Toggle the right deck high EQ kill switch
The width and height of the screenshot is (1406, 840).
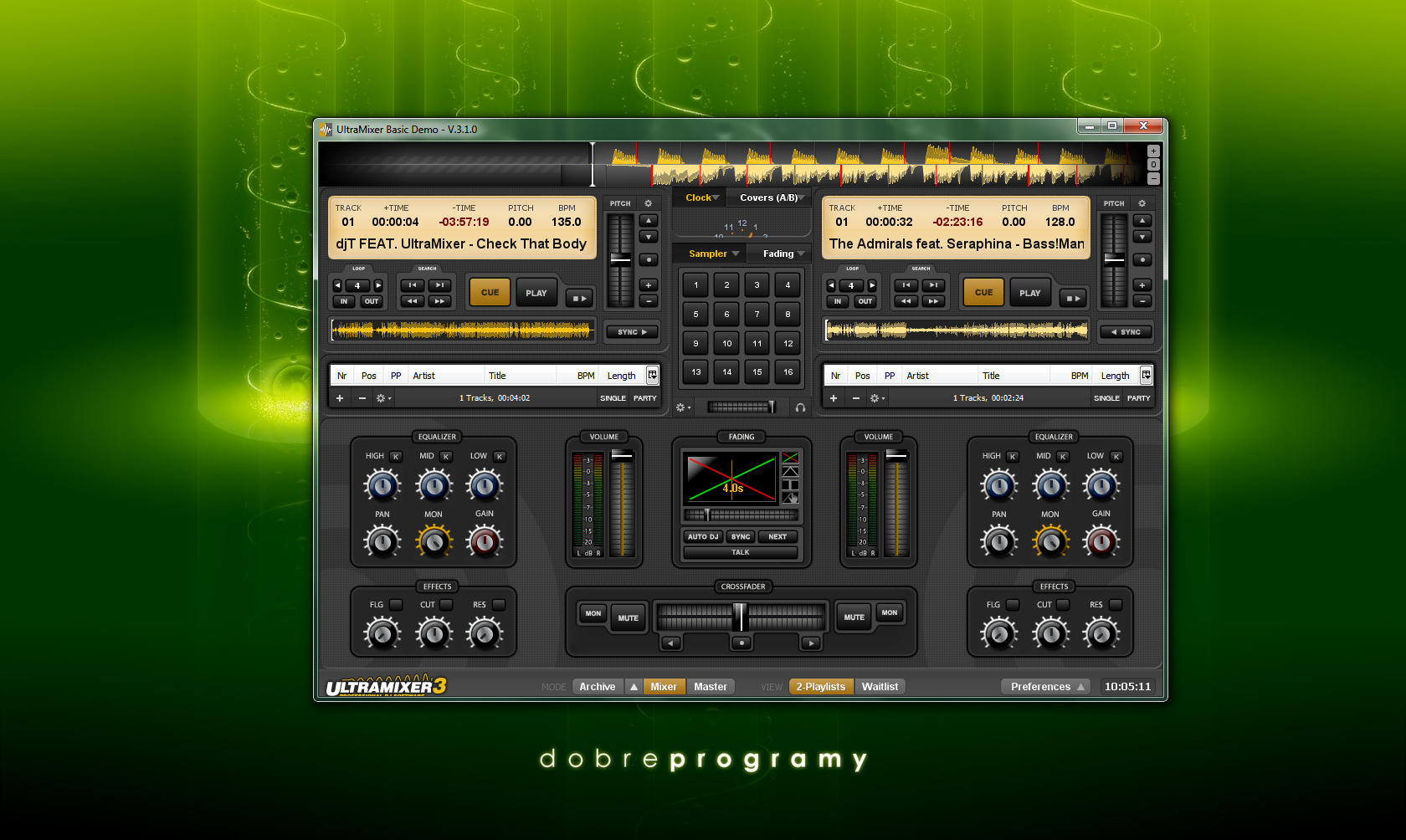pyautogui.click(x=1013, y=456)
